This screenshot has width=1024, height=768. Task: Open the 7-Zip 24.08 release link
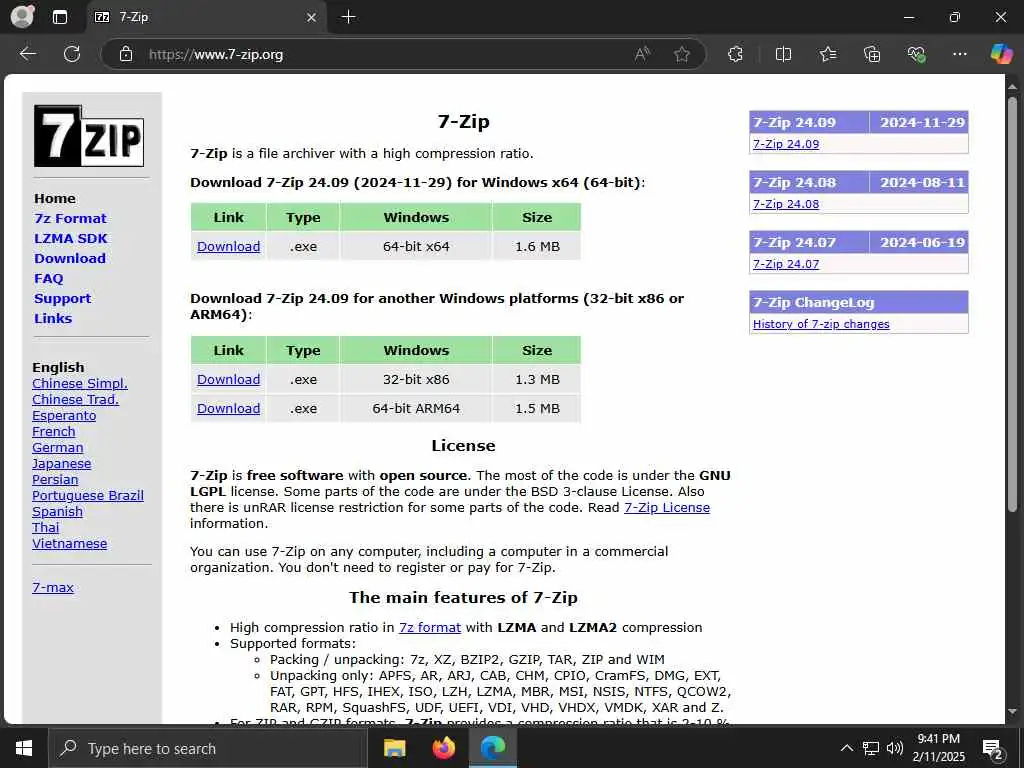tap(786, 204)
